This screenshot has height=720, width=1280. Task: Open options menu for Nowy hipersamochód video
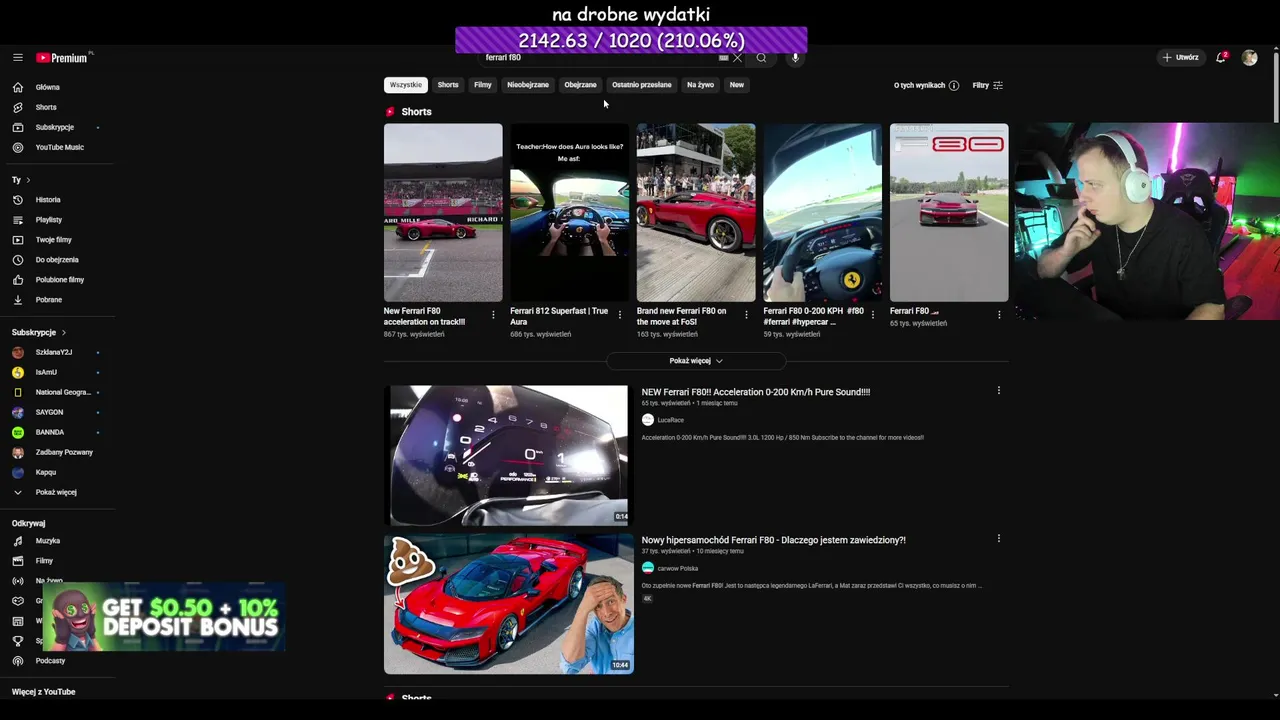[998, 539]
